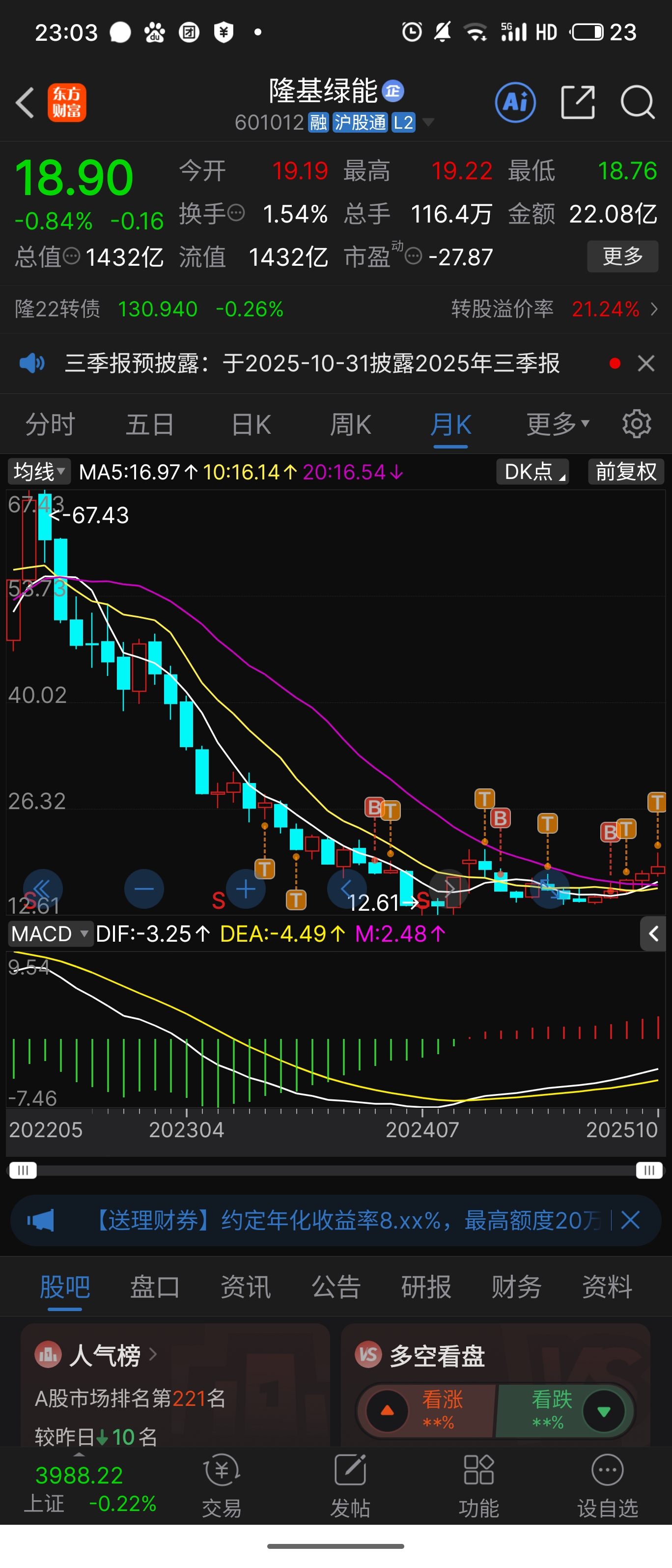Grab the right range slider handle
Viewport: 672px width, 1568px height.
point(649,1171)
